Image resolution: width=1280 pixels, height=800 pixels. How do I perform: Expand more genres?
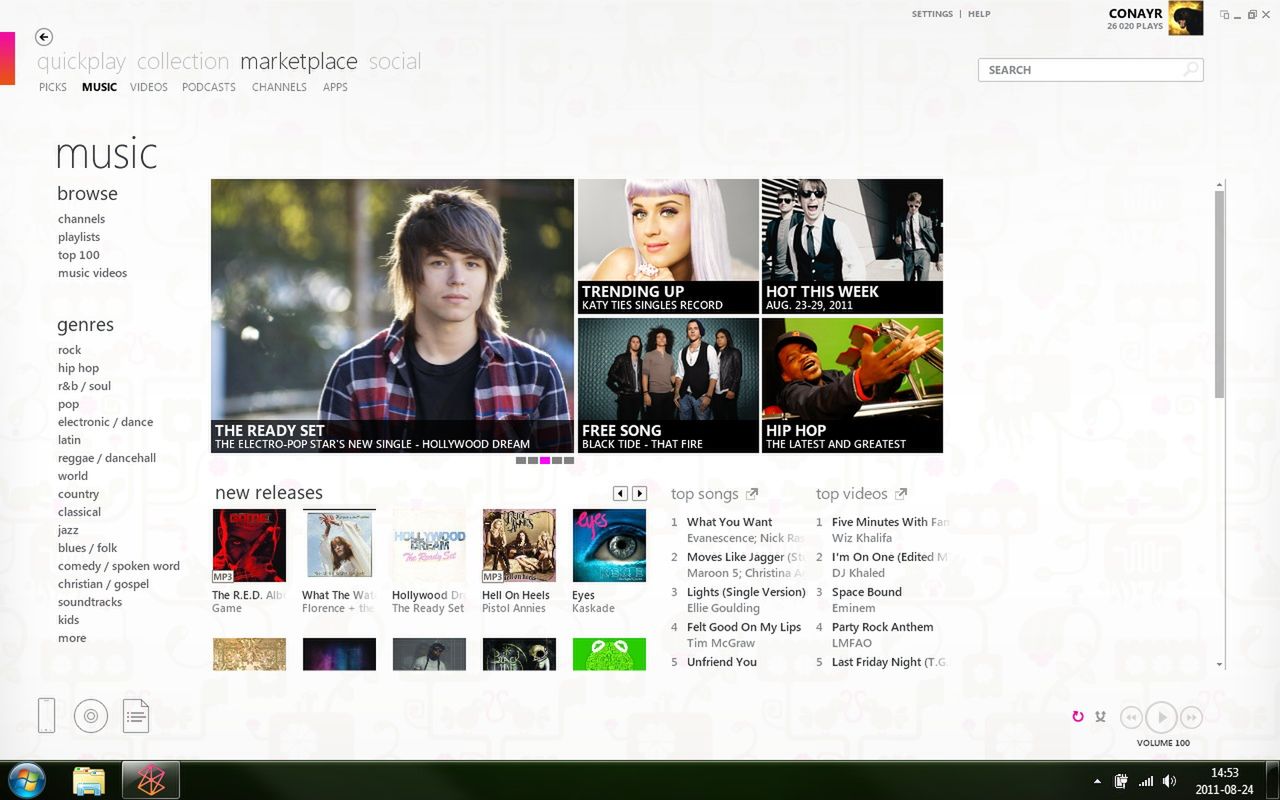[x=72, y=638]
